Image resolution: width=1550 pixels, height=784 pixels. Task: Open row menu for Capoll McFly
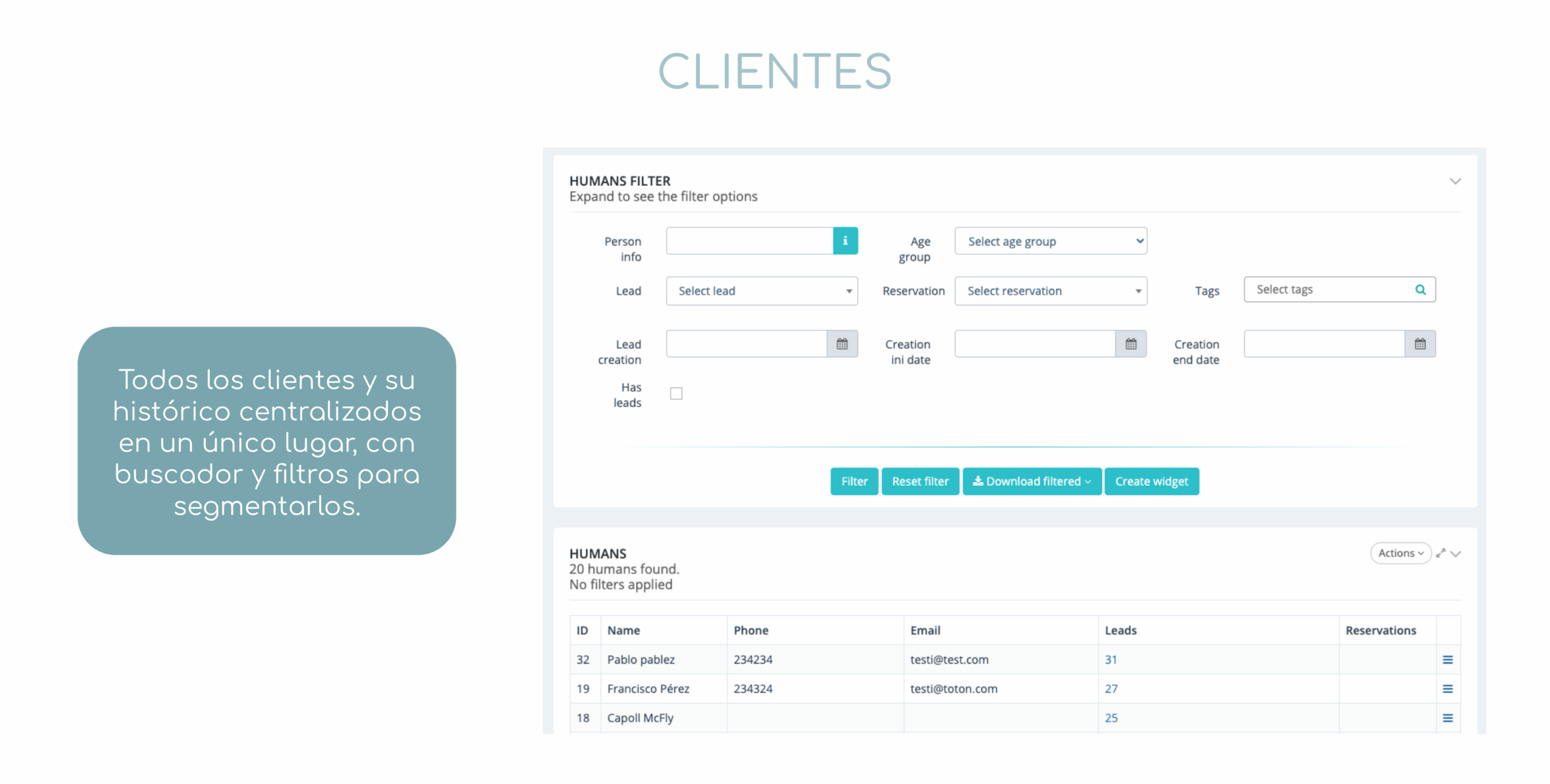click(1447, 717)
